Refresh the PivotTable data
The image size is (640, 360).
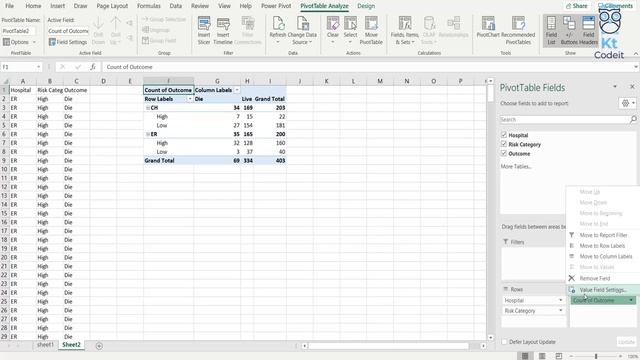click(278, 31)
